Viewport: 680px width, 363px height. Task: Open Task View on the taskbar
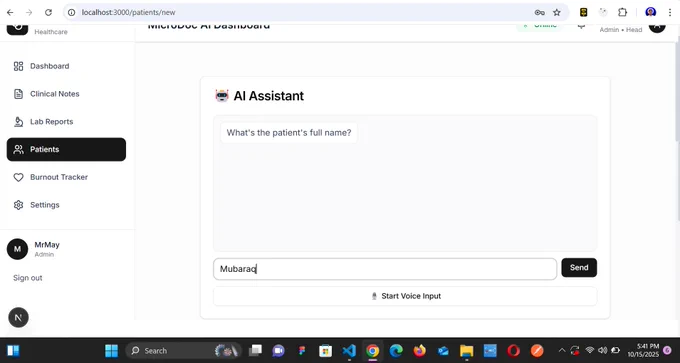coord(255,350)
